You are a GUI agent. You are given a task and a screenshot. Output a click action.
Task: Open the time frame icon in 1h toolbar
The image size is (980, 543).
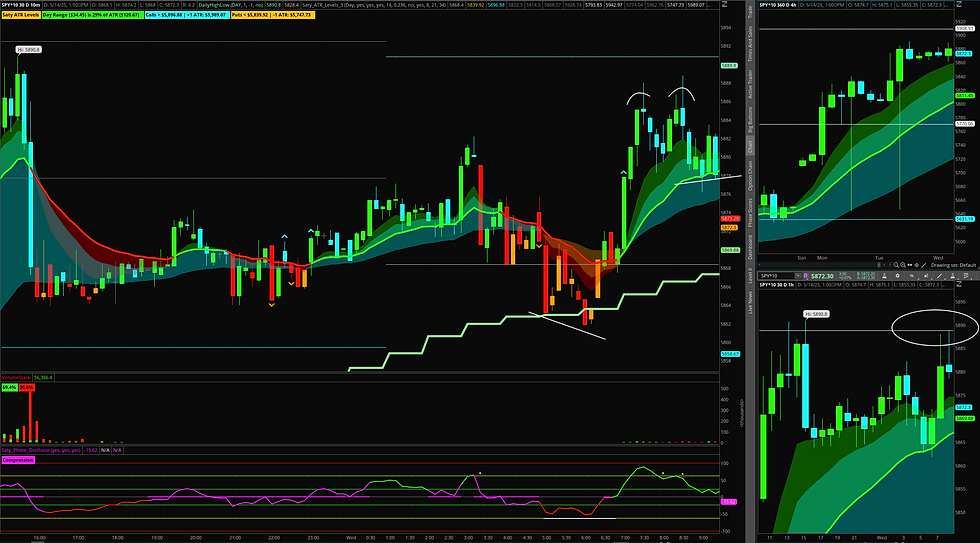[912, 276]
